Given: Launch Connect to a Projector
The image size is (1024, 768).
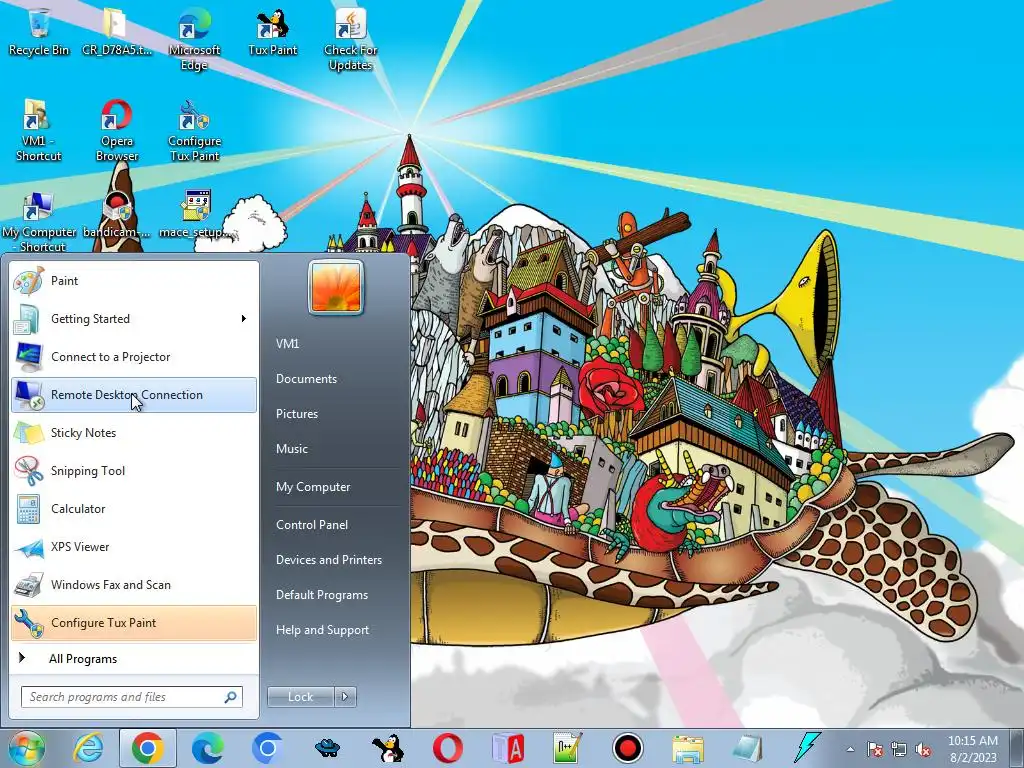Looking at the screenshot, I should coord(134,357).
